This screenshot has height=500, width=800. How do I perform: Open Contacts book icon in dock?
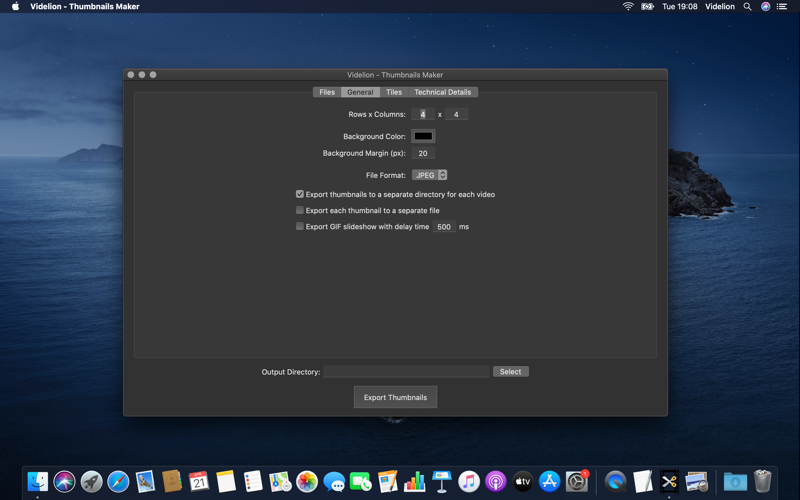(172, 481)
